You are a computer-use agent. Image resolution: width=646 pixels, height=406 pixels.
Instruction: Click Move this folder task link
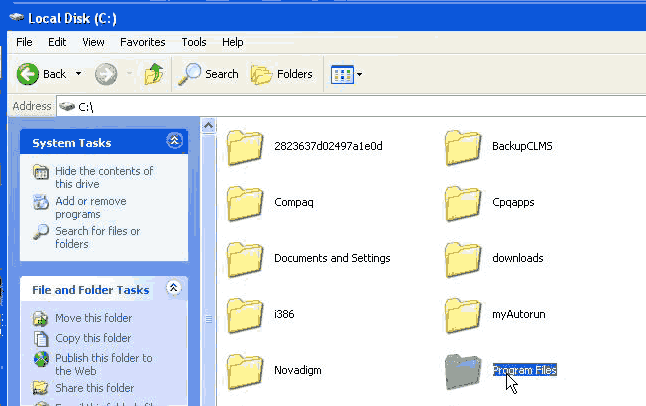(95, 318)
